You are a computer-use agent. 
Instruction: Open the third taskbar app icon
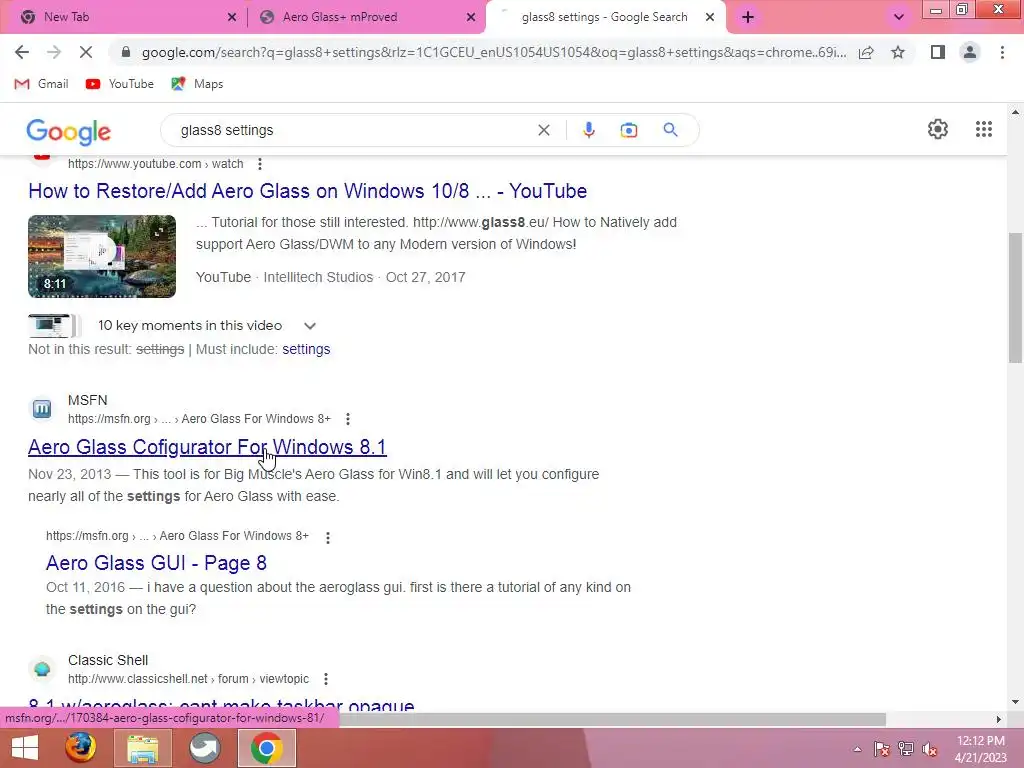tap(204, 748)
